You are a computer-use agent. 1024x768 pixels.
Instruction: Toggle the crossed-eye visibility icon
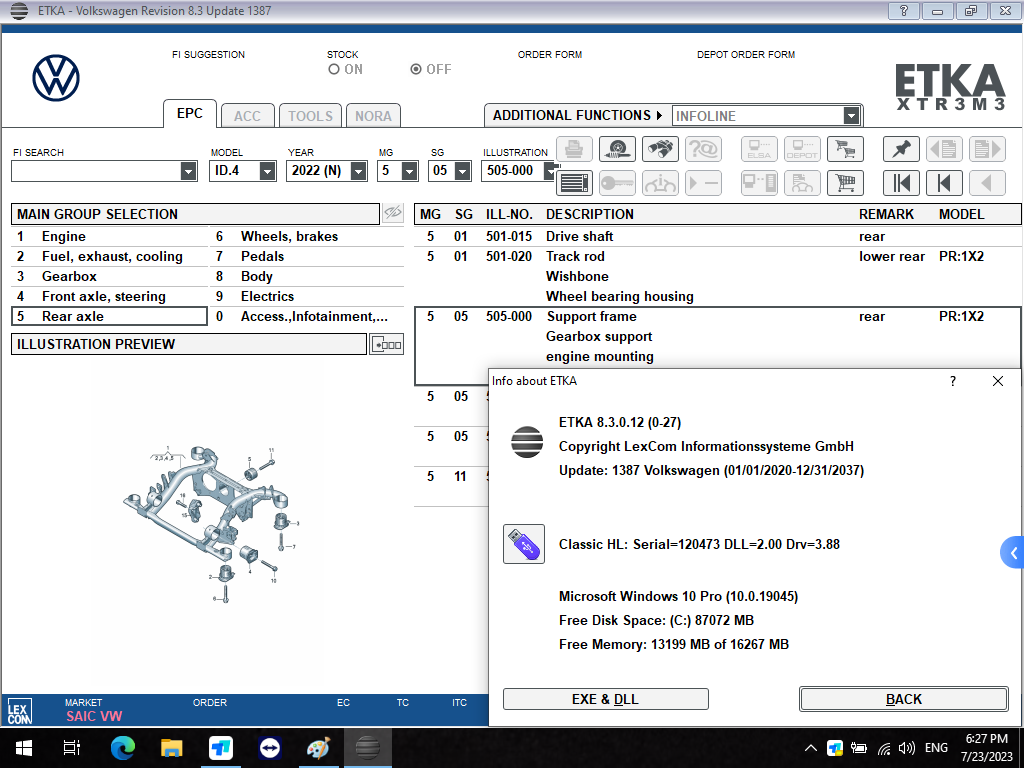point(393,213)
